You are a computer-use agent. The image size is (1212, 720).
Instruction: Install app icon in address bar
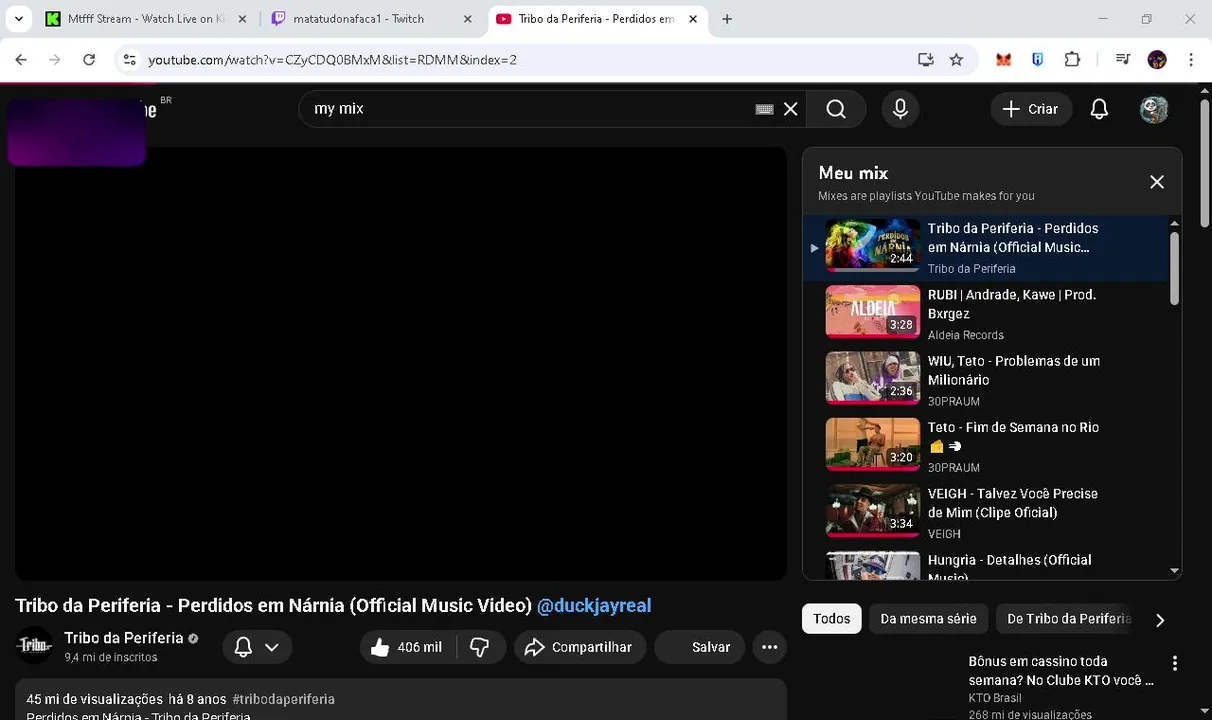926,60
